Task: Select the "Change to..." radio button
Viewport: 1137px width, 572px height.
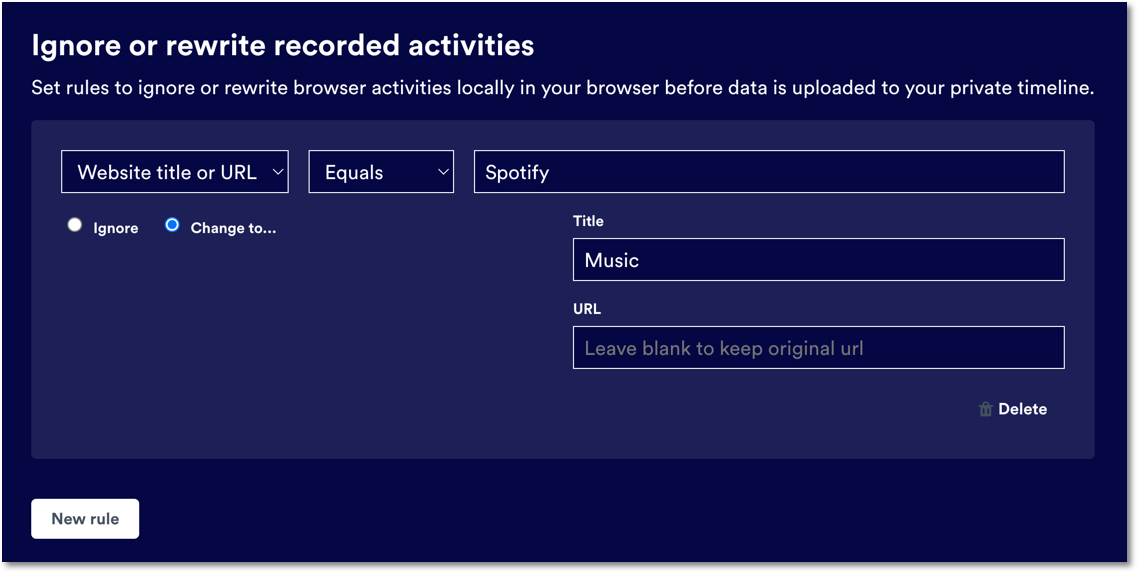Action: (x=172, y=225)
